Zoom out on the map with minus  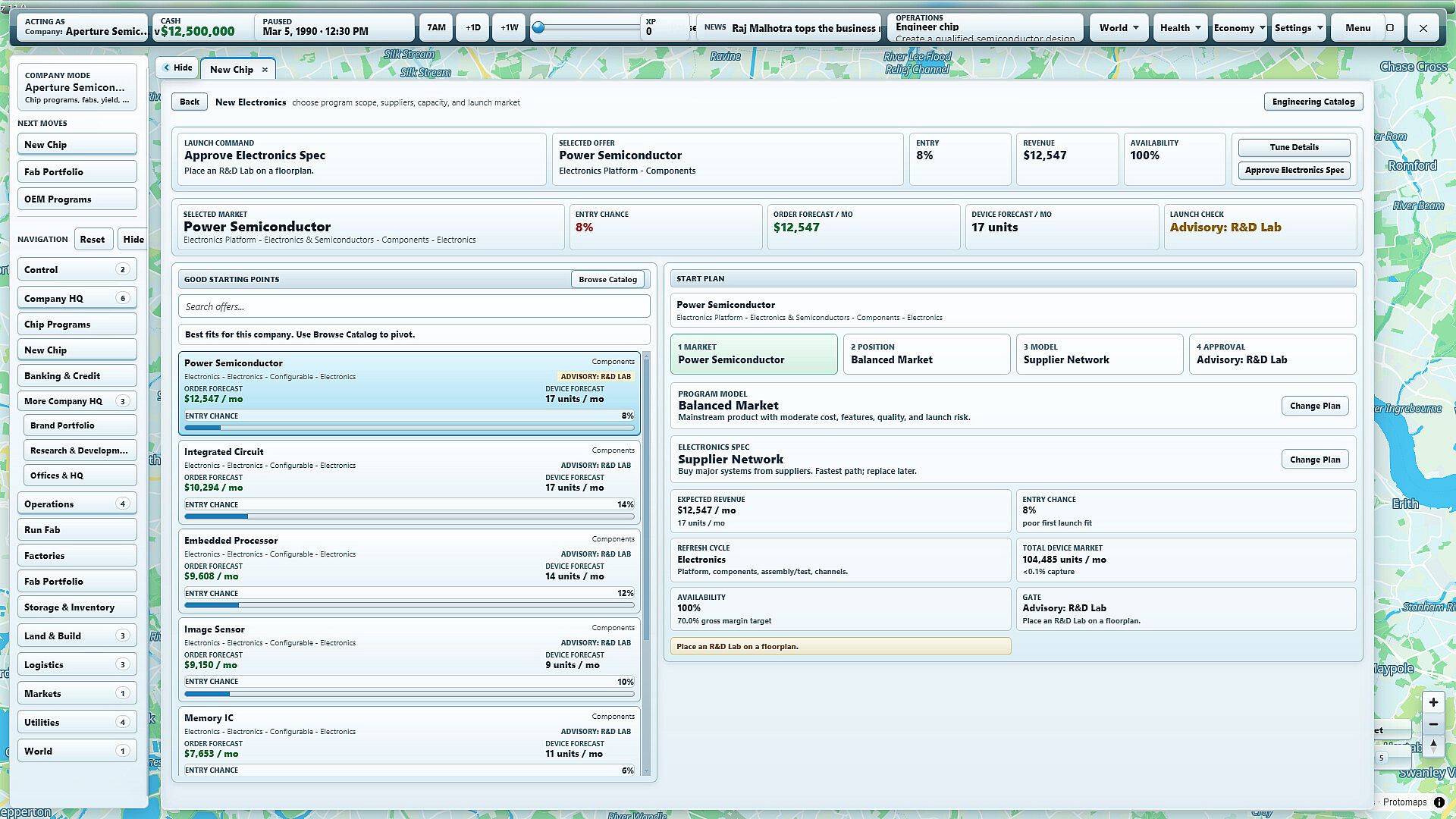[x=1433, y=724]
